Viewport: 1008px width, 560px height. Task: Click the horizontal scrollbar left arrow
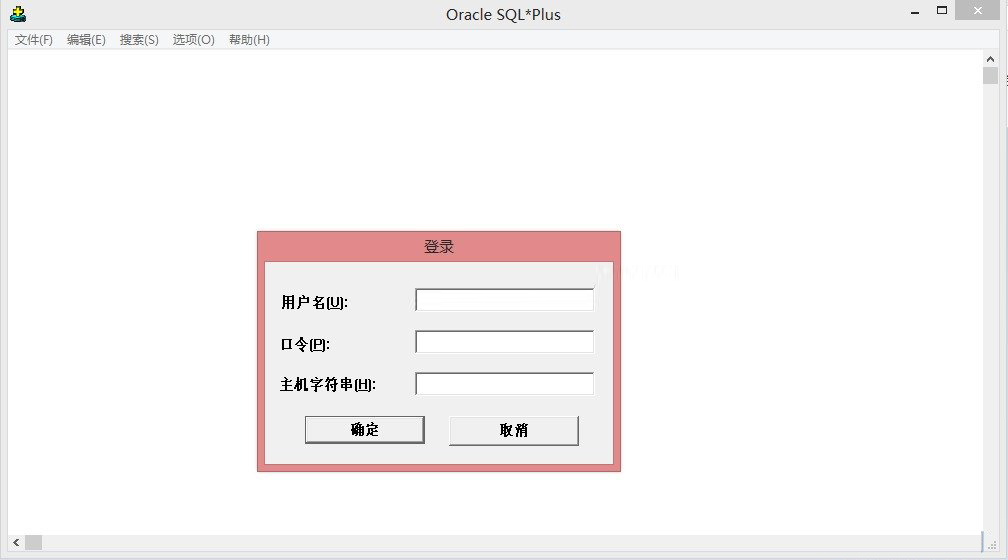click(16, 543)
